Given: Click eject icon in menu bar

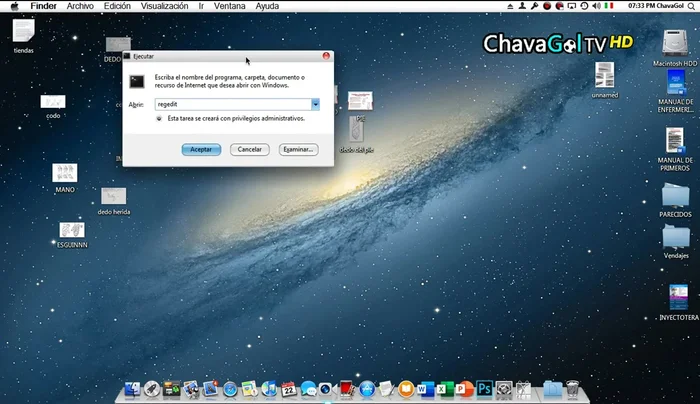Looking at the screenshot, I should [510, 6].
